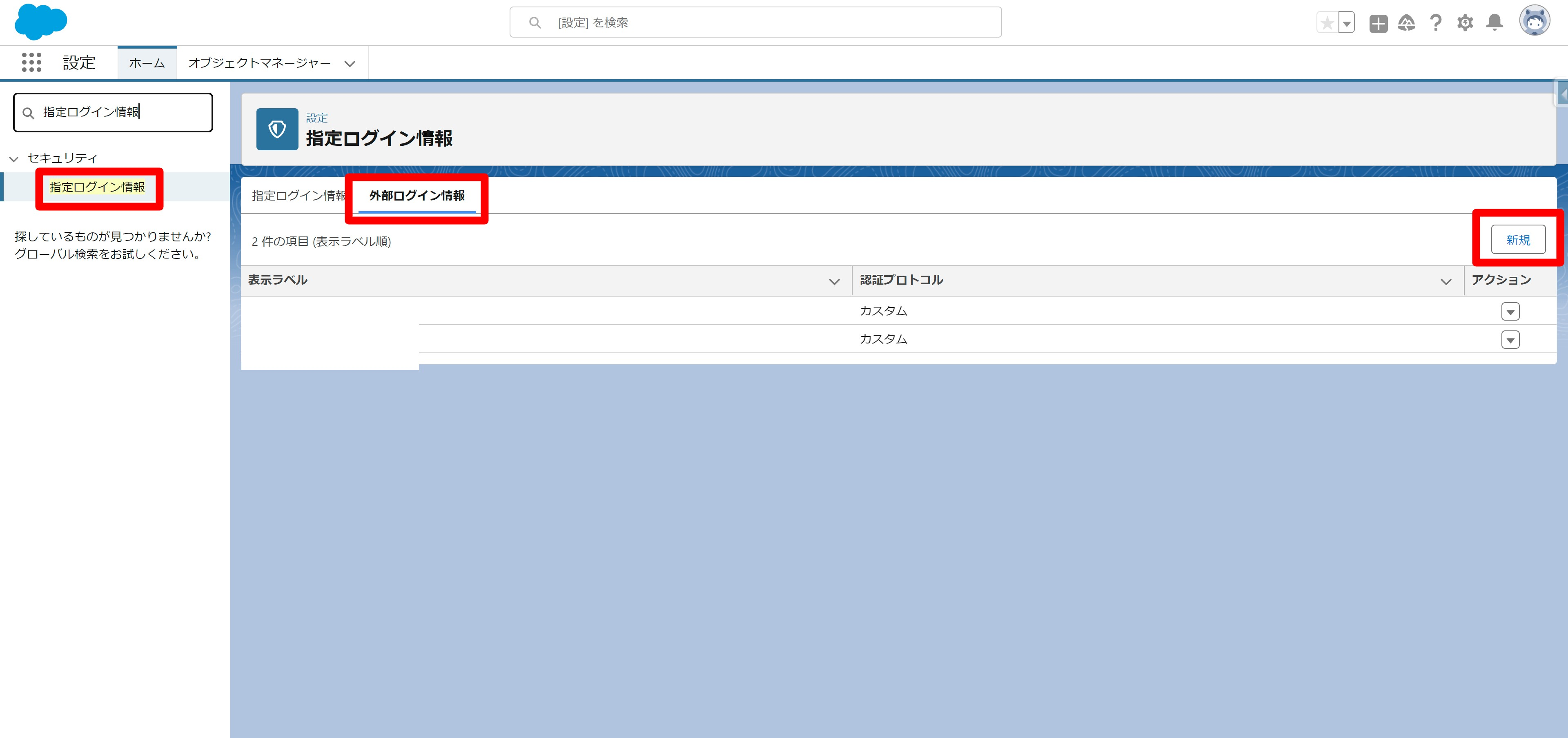Open the setup gear icon
This screenshot has height=738, width=1568.
[1465, 23]
